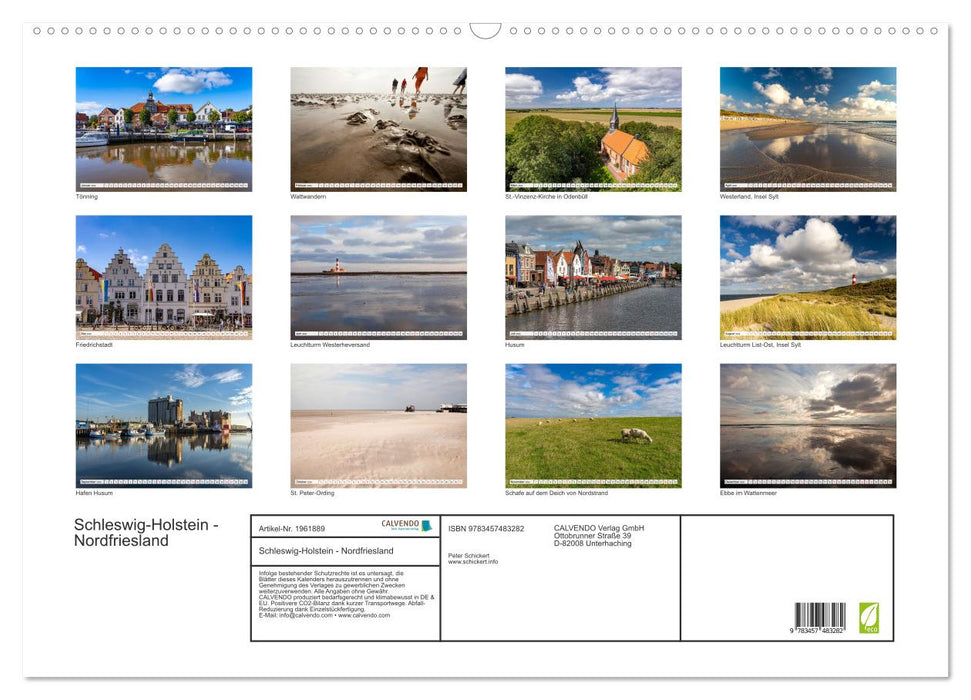
Task: Open the Leuchtturm Westerheversand lighthouse thumbnail
Action: 378,276
